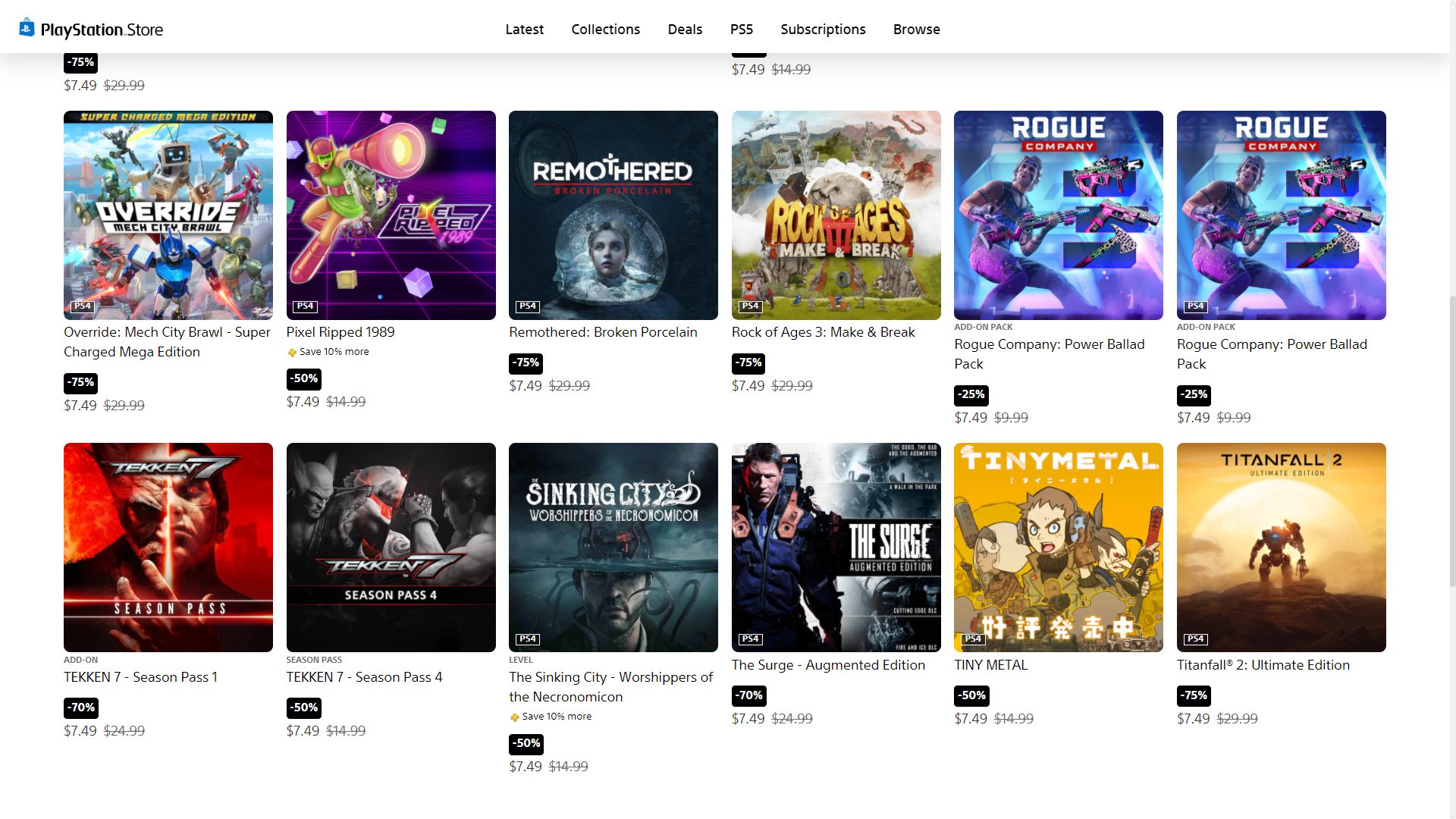Open the TINY METAL cover art
The image size is (1456, 819).
[1058, 547]
